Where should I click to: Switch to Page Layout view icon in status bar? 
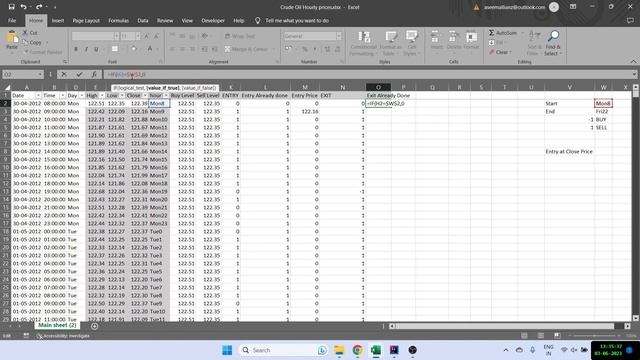coord(541,336)
